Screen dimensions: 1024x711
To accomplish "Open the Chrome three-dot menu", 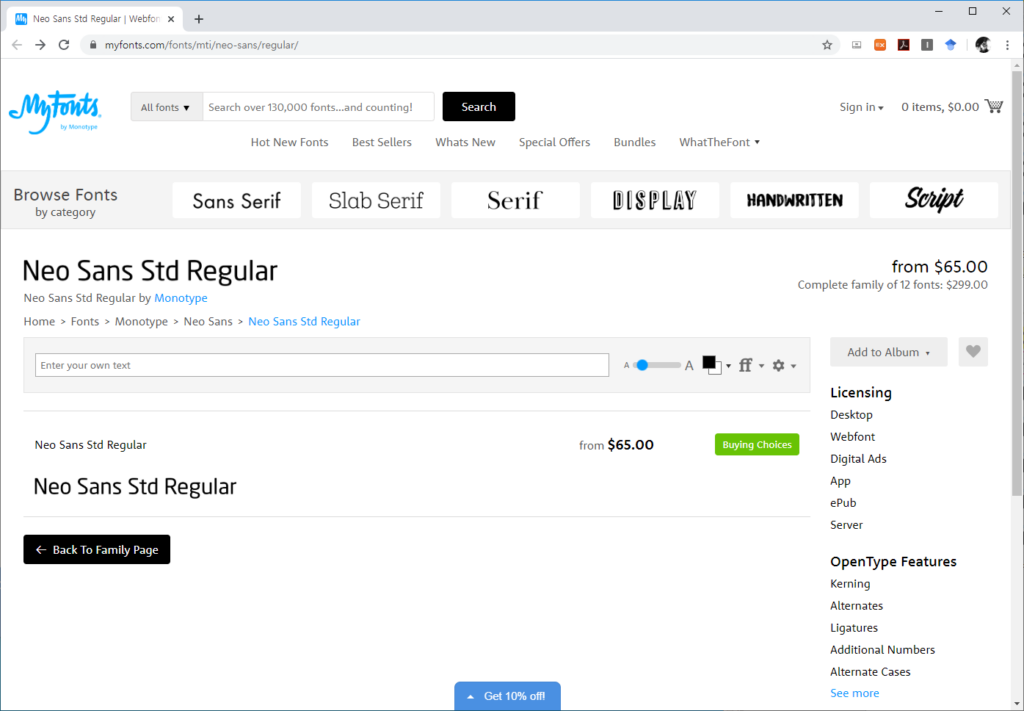I will point(1007,45).
